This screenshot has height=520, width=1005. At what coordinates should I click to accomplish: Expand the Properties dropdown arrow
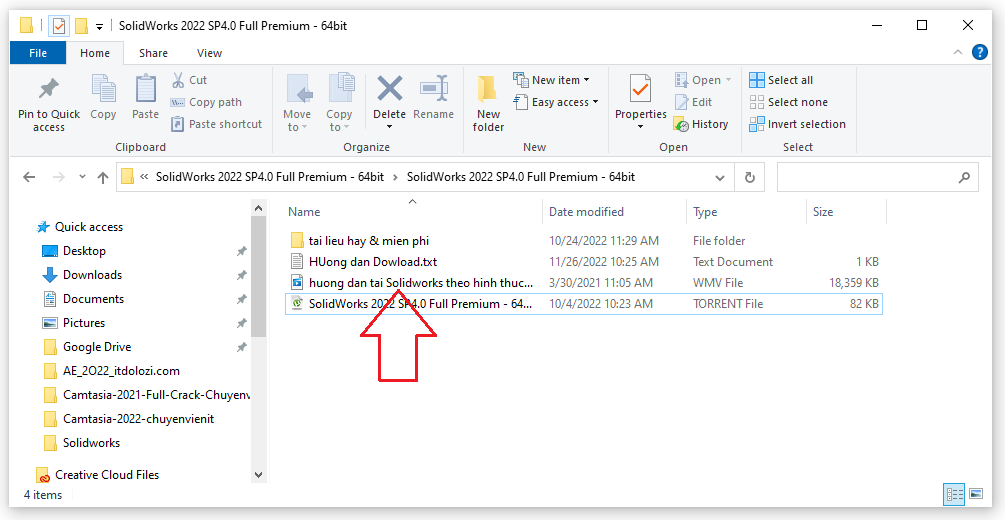(640, 127)
